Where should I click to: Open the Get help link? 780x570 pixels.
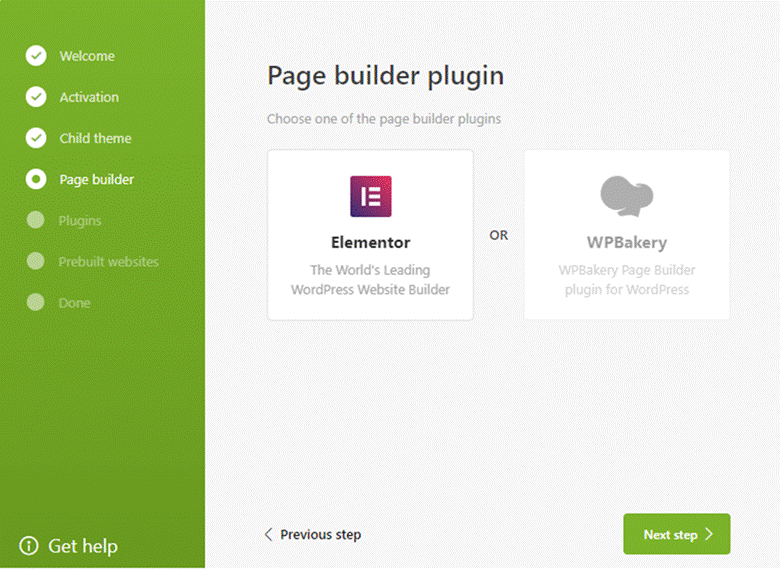click(69, 546)
